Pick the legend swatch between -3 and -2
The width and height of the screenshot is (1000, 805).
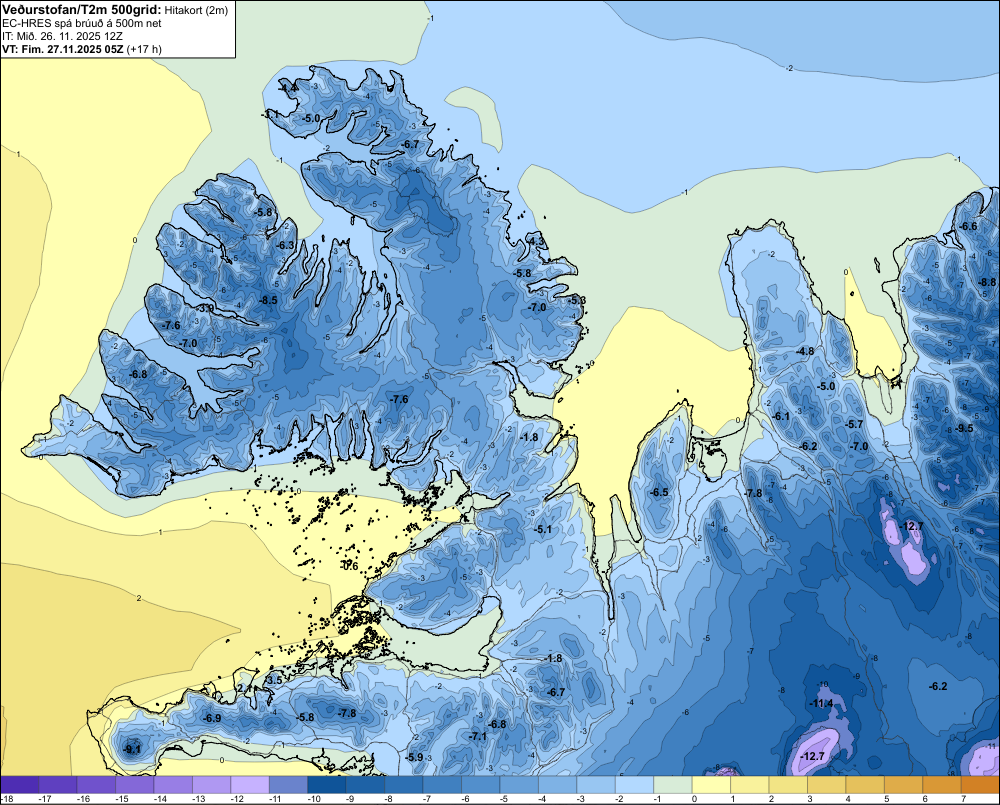click(596, 785)
